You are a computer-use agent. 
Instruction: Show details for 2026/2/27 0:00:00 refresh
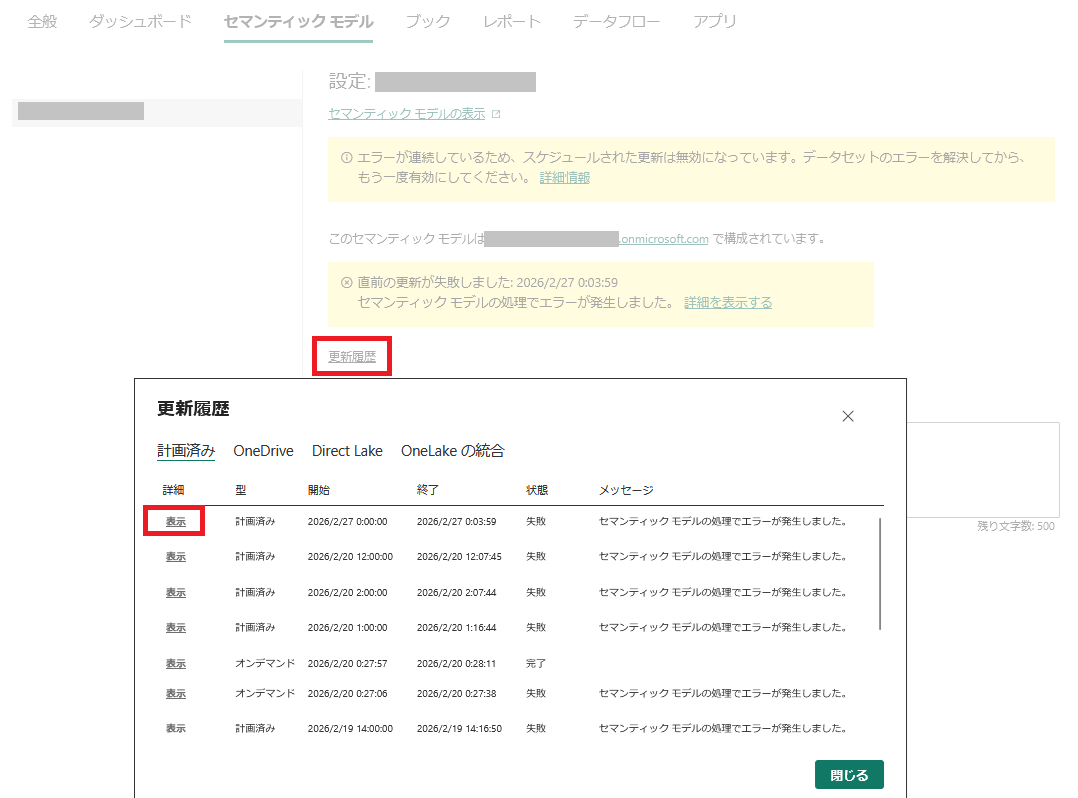click(x=176, y=521)
